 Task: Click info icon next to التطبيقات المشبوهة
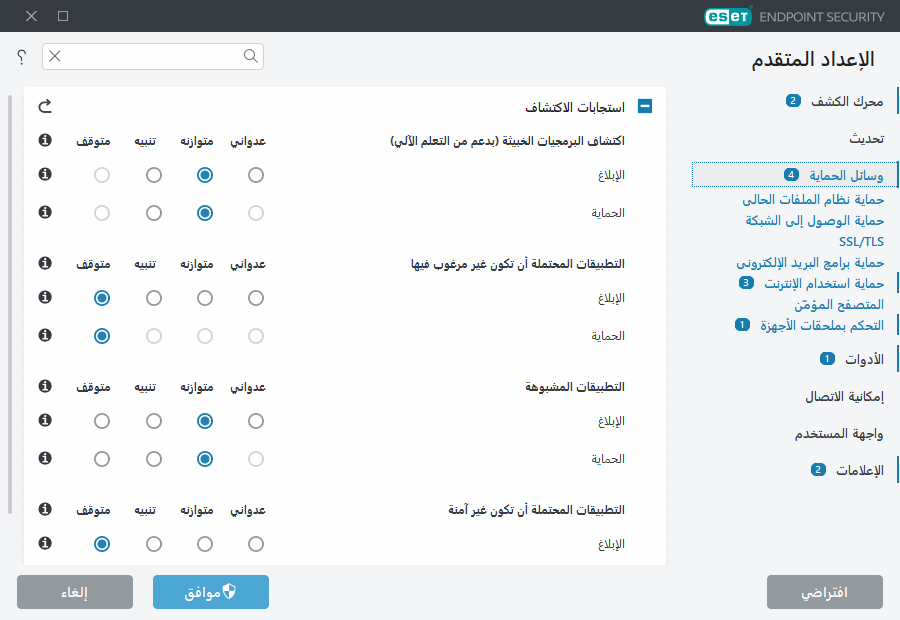click(x=43, y=386)
